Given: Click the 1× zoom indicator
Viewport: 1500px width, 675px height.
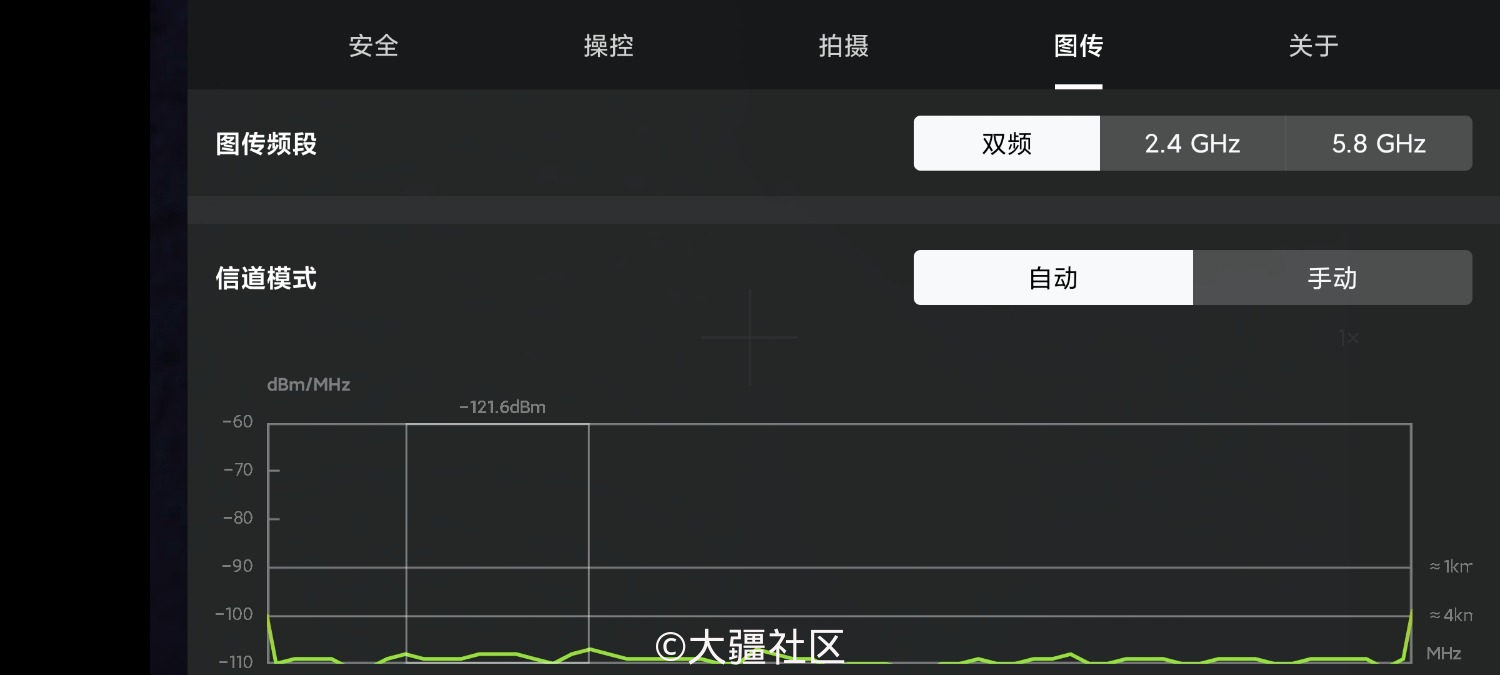Looking at the screenshot, I should pos(1347,338).
